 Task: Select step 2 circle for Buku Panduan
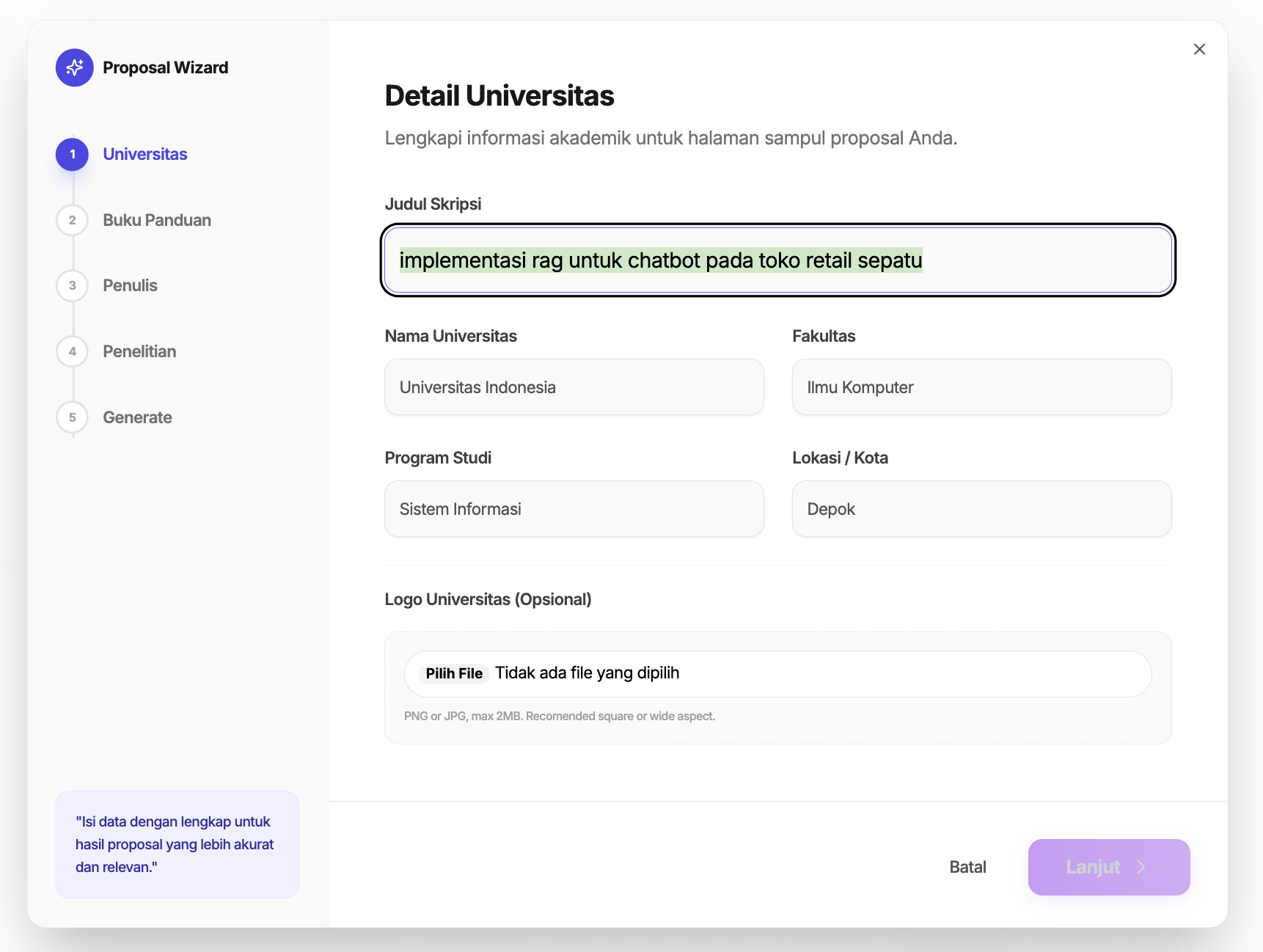(73, 220)
